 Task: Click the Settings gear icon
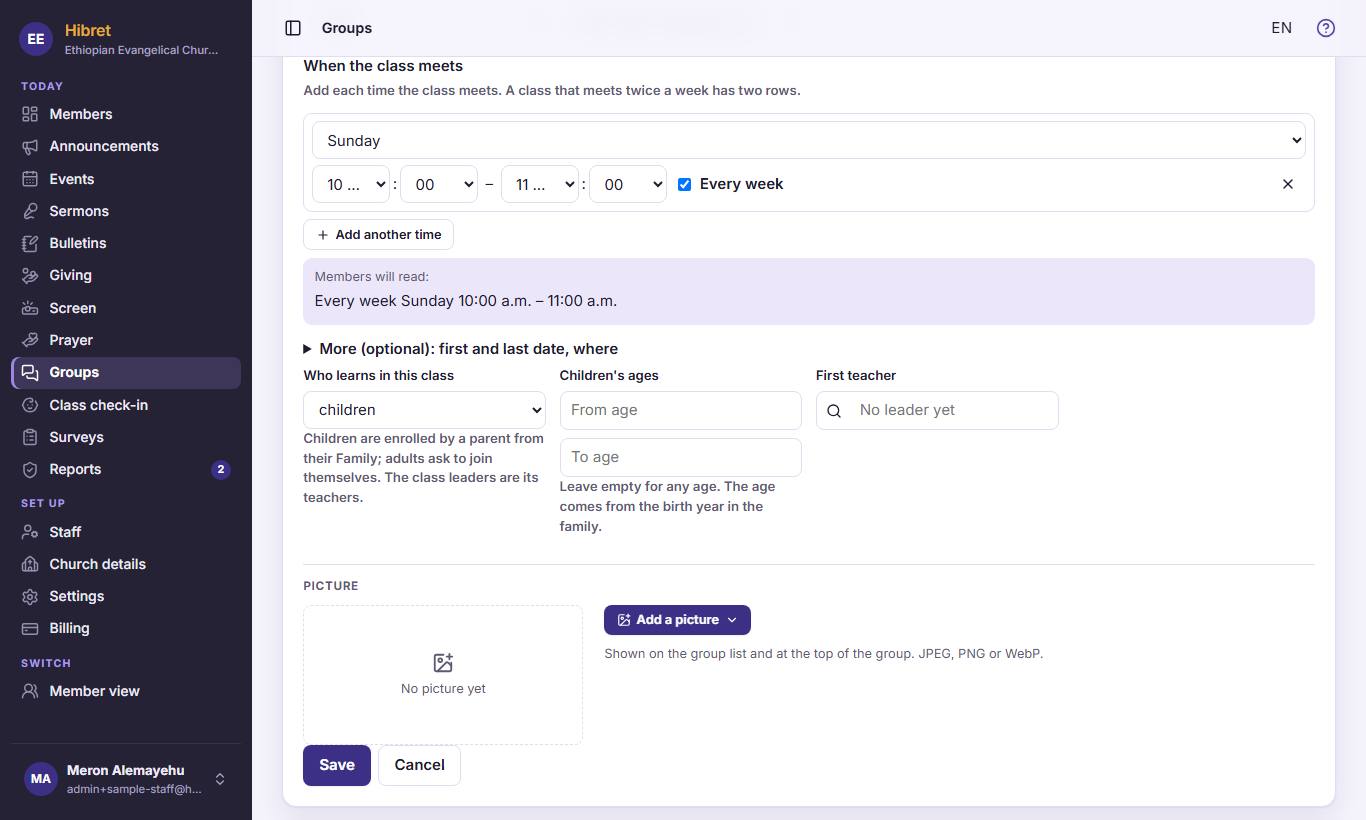[x=30, y=596]
